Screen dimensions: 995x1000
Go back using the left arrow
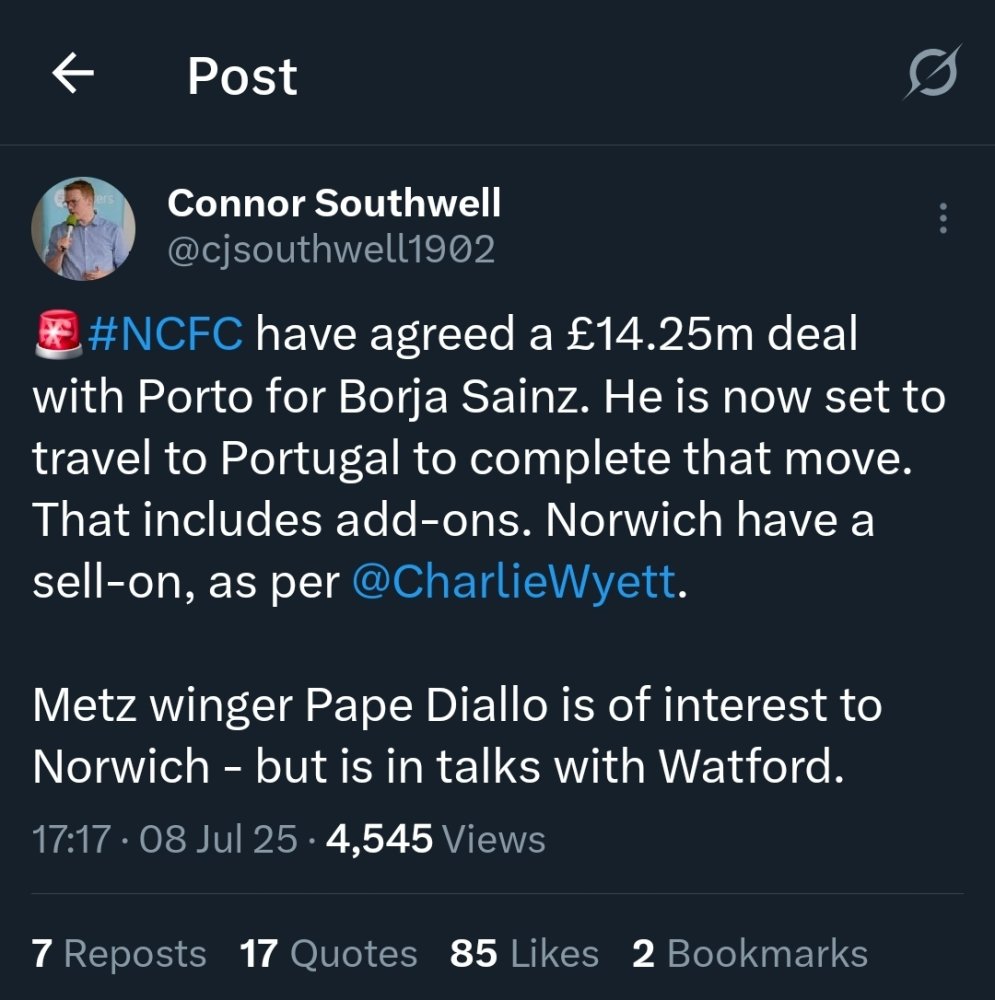72,75
